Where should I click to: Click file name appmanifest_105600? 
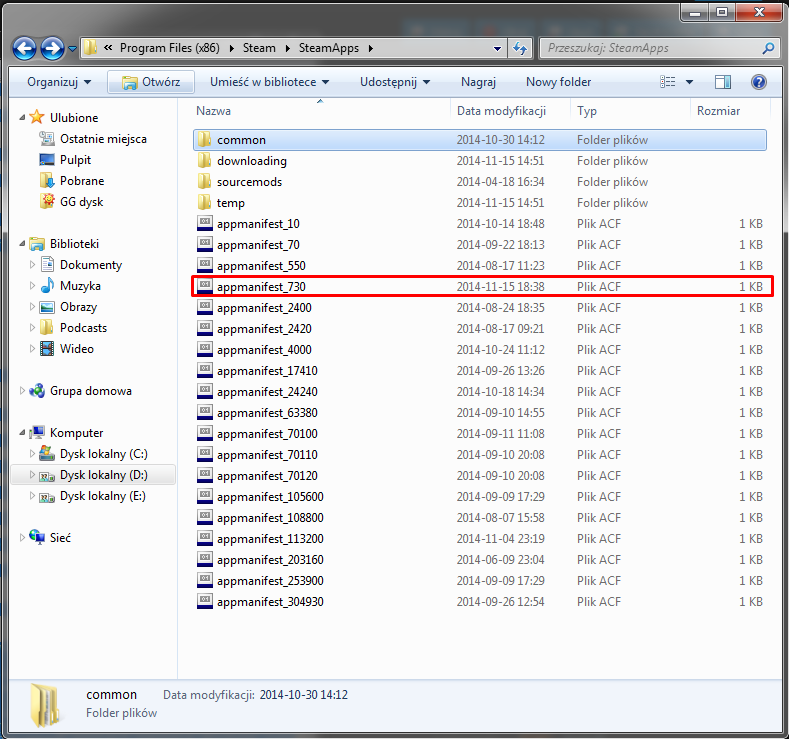[x=270, y=497]
